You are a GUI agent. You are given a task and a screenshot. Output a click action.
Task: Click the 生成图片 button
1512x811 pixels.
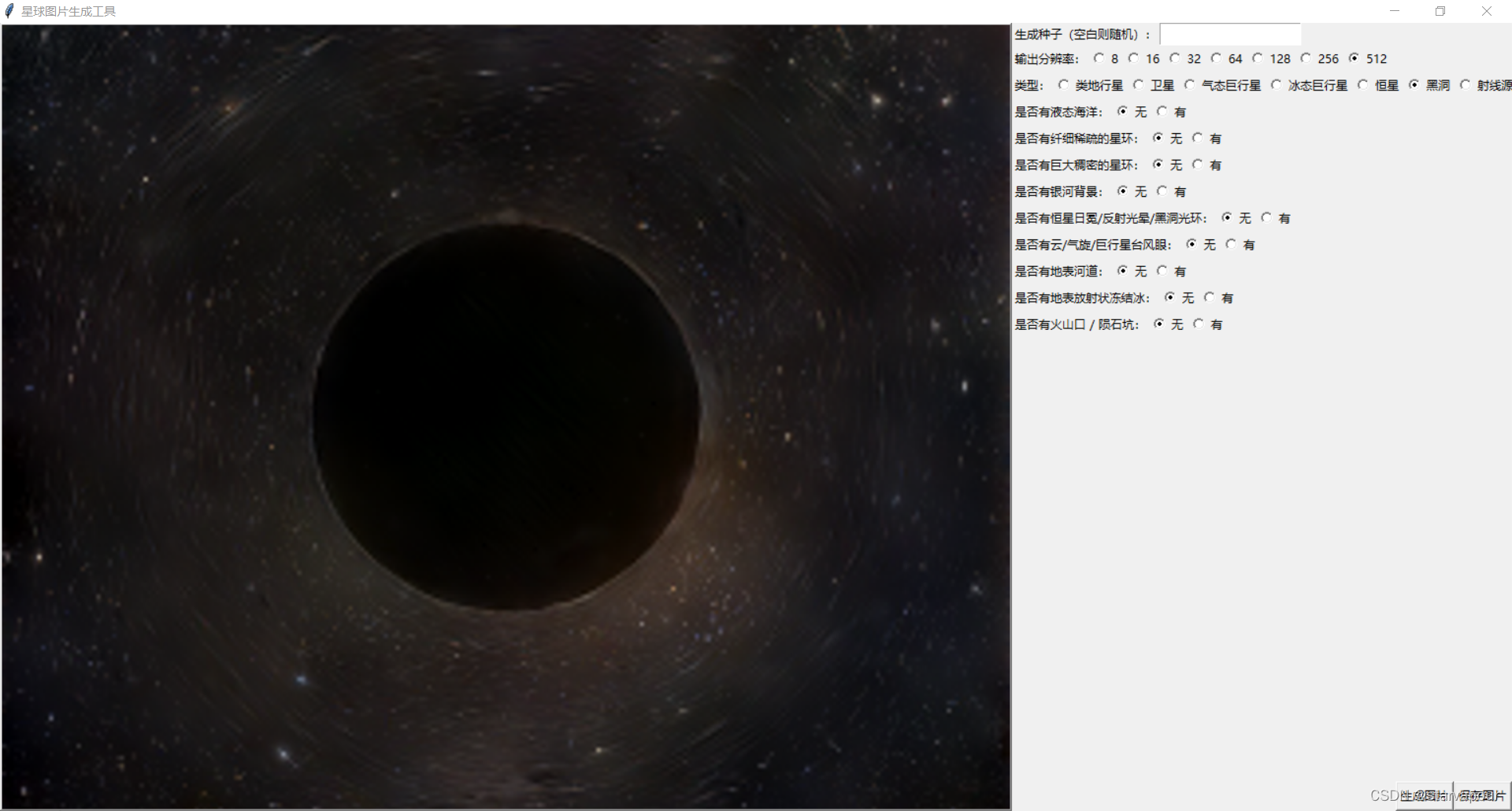tap(1425, 795)
